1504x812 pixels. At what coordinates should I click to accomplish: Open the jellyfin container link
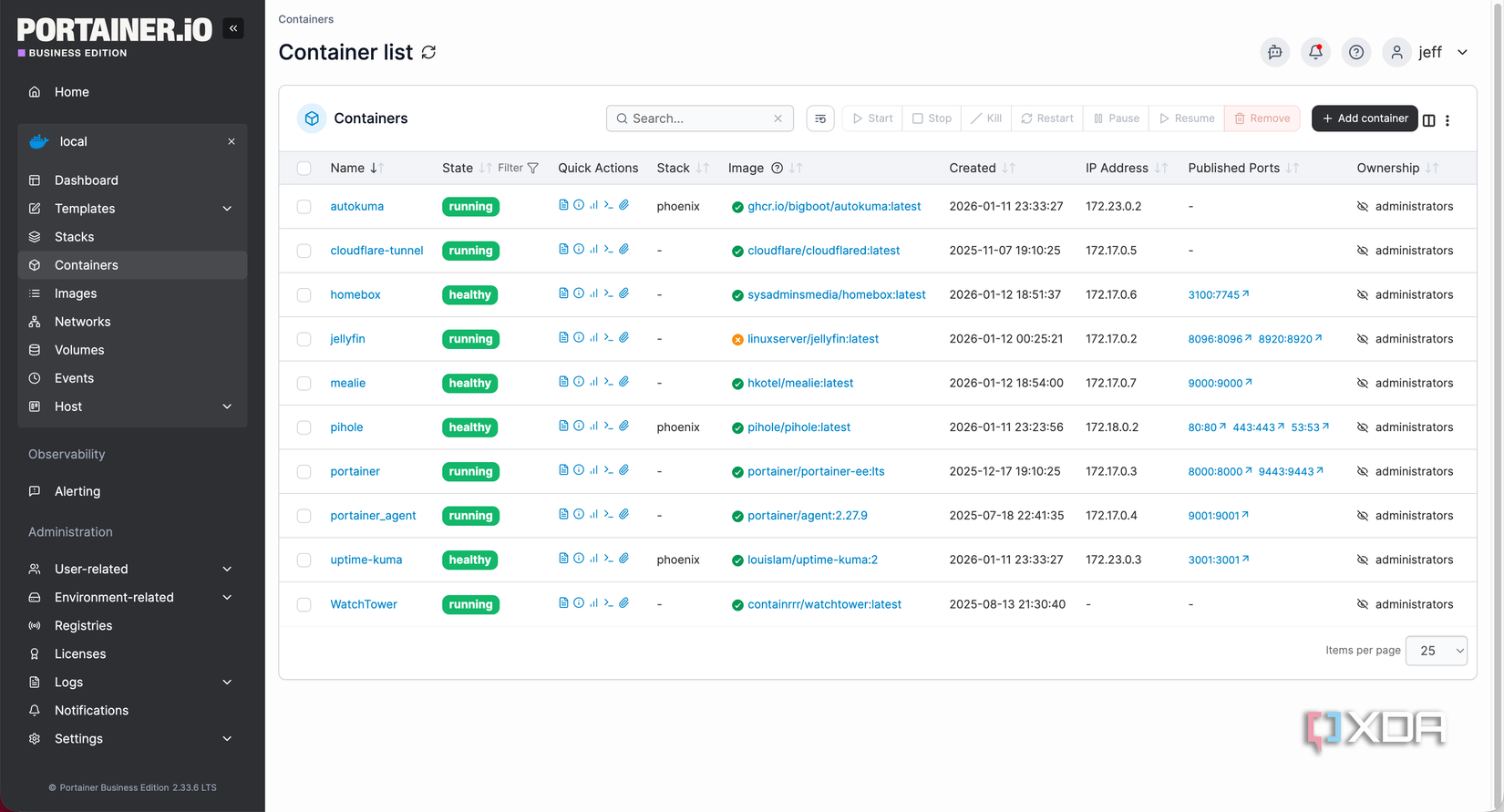click(347, 339)
